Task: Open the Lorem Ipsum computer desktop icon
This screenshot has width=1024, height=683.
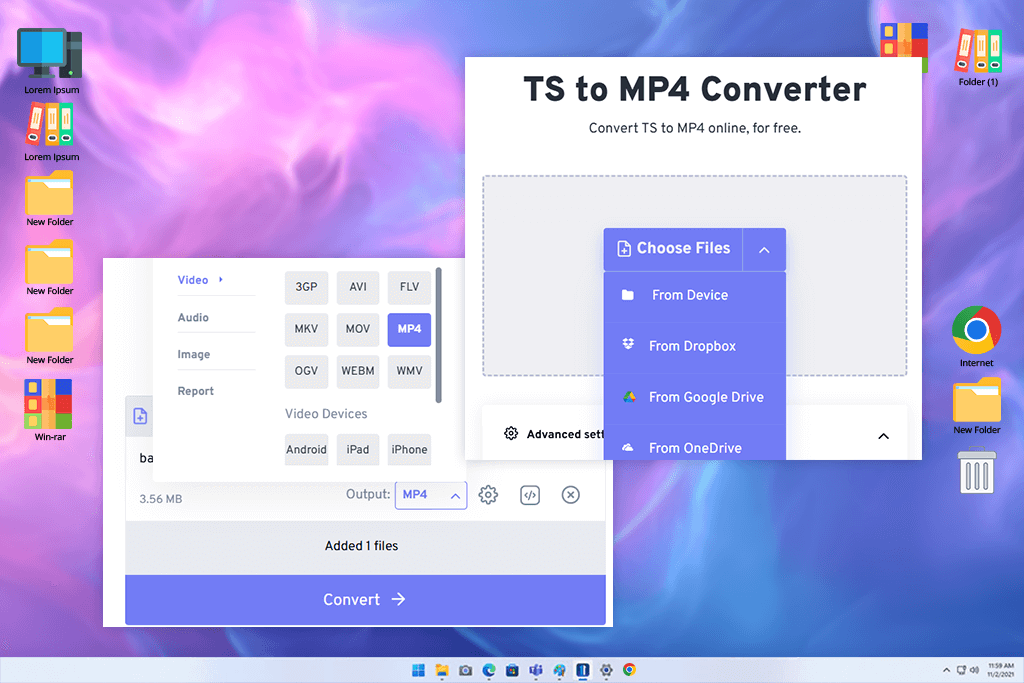Action: (51, 62)
